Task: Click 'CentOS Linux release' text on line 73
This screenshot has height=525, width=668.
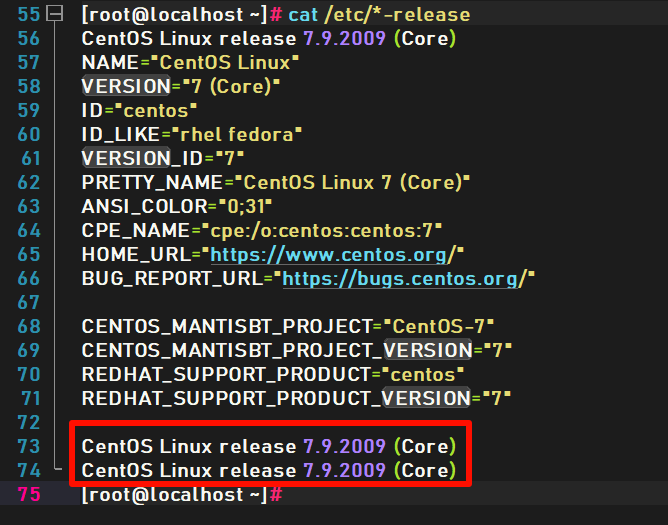Action: coord(189,447)
